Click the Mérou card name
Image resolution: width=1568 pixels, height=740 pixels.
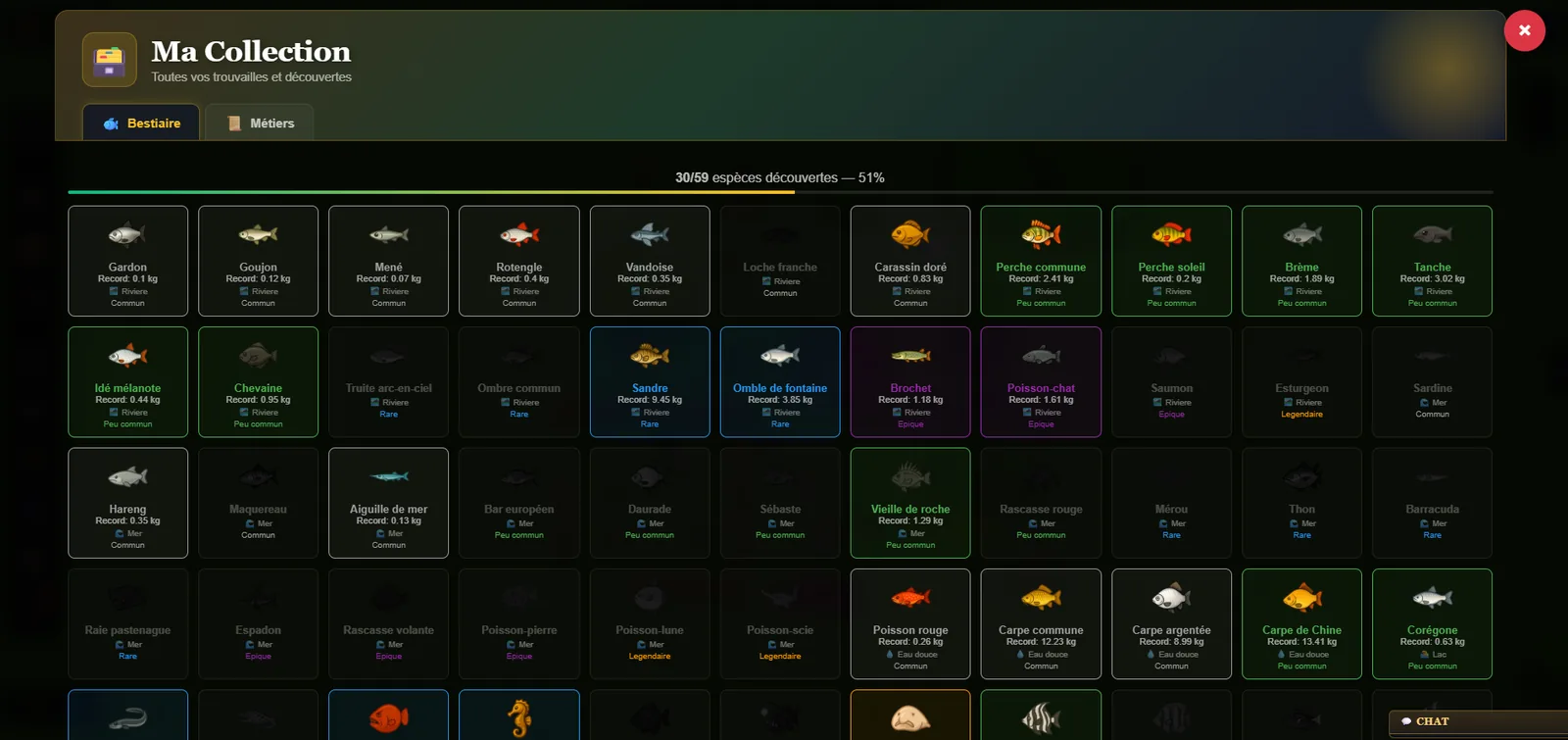pos(1171,510)
